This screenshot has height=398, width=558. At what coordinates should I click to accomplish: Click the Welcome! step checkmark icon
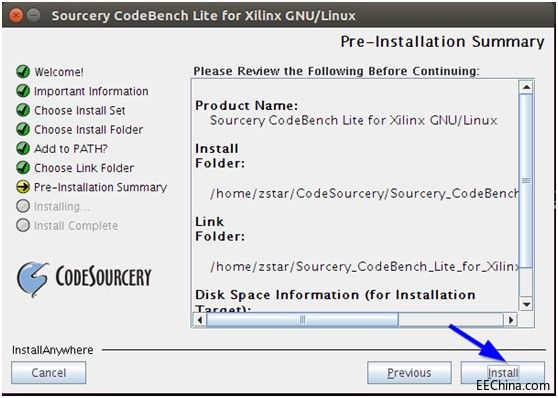(x=23, y=72)
